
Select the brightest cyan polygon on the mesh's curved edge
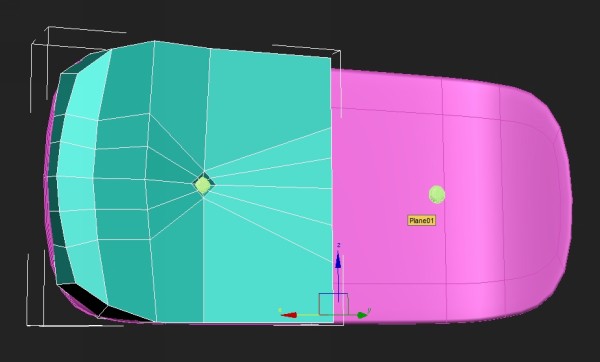click(x=85, y=88)
